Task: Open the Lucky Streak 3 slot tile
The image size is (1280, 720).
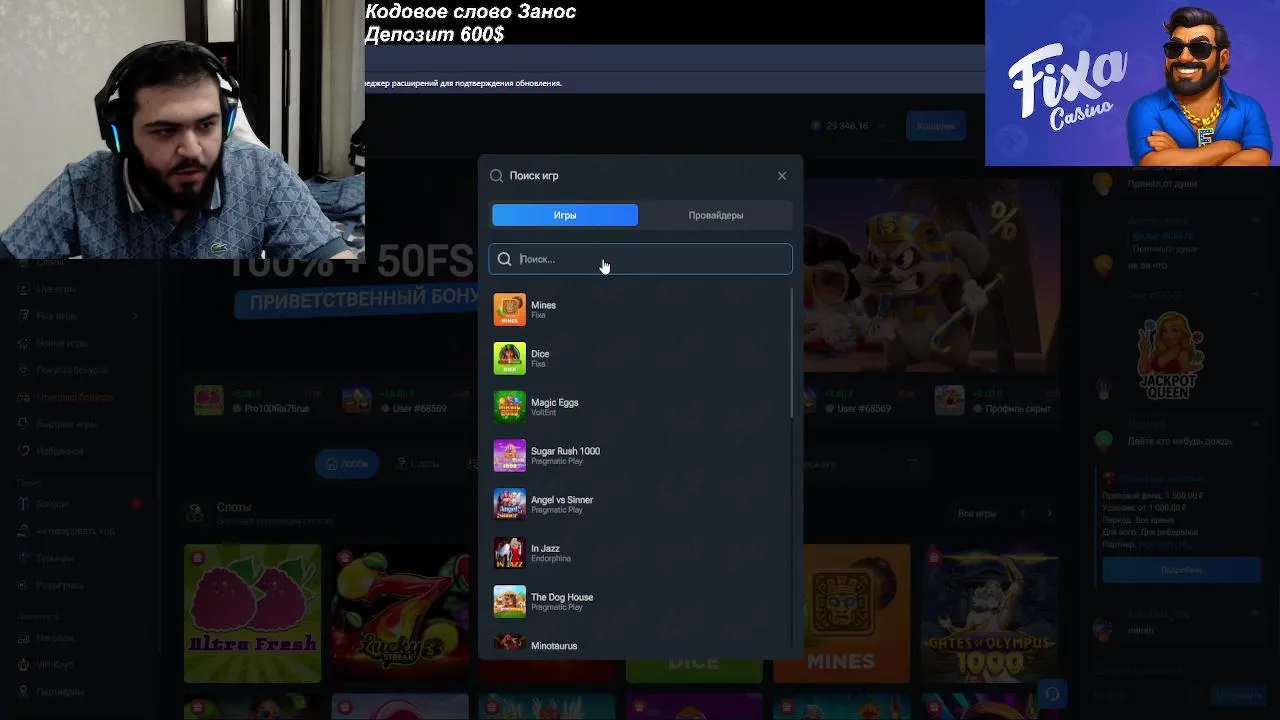Action: 400,613
